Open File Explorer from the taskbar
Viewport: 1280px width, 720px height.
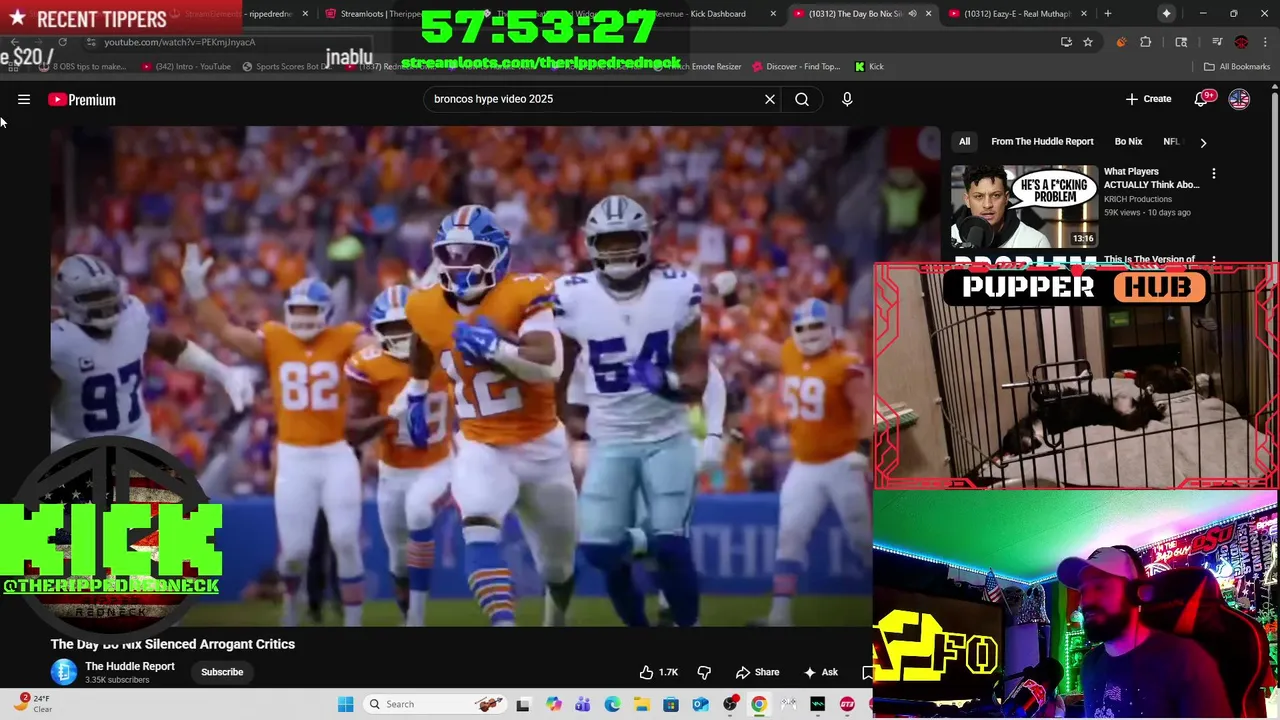click(641, 704)
